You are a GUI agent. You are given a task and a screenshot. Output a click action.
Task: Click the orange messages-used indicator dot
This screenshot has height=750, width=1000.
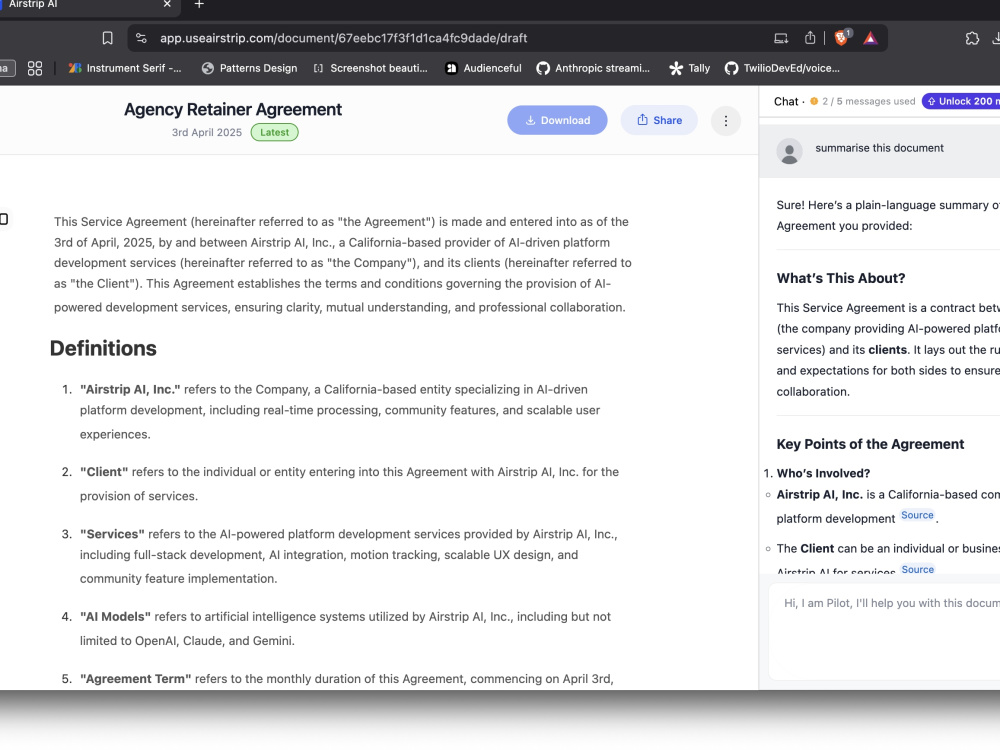coord(814,101)
